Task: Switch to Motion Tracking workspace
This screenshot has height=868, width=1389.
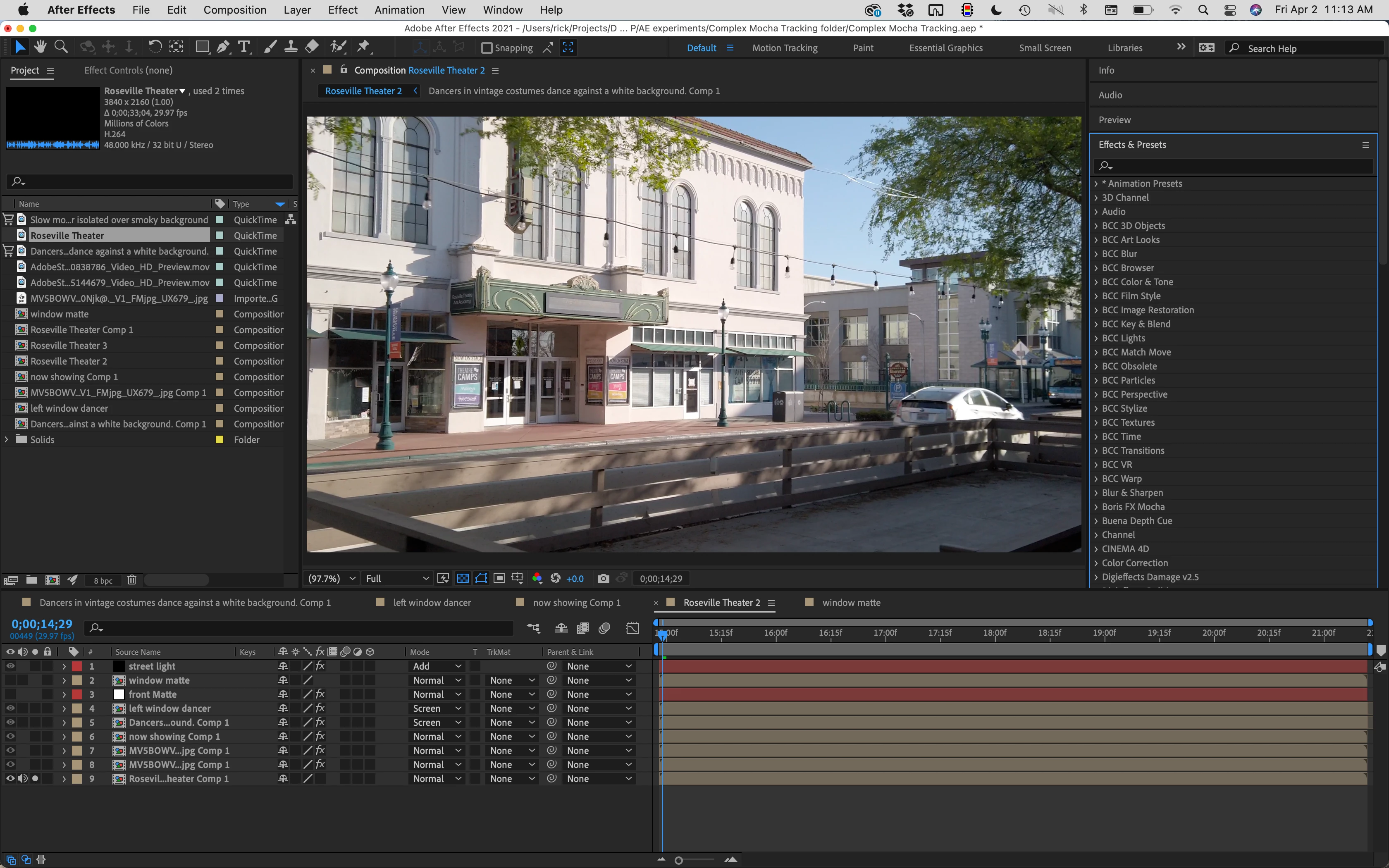Action: click(x=785, y=48)
